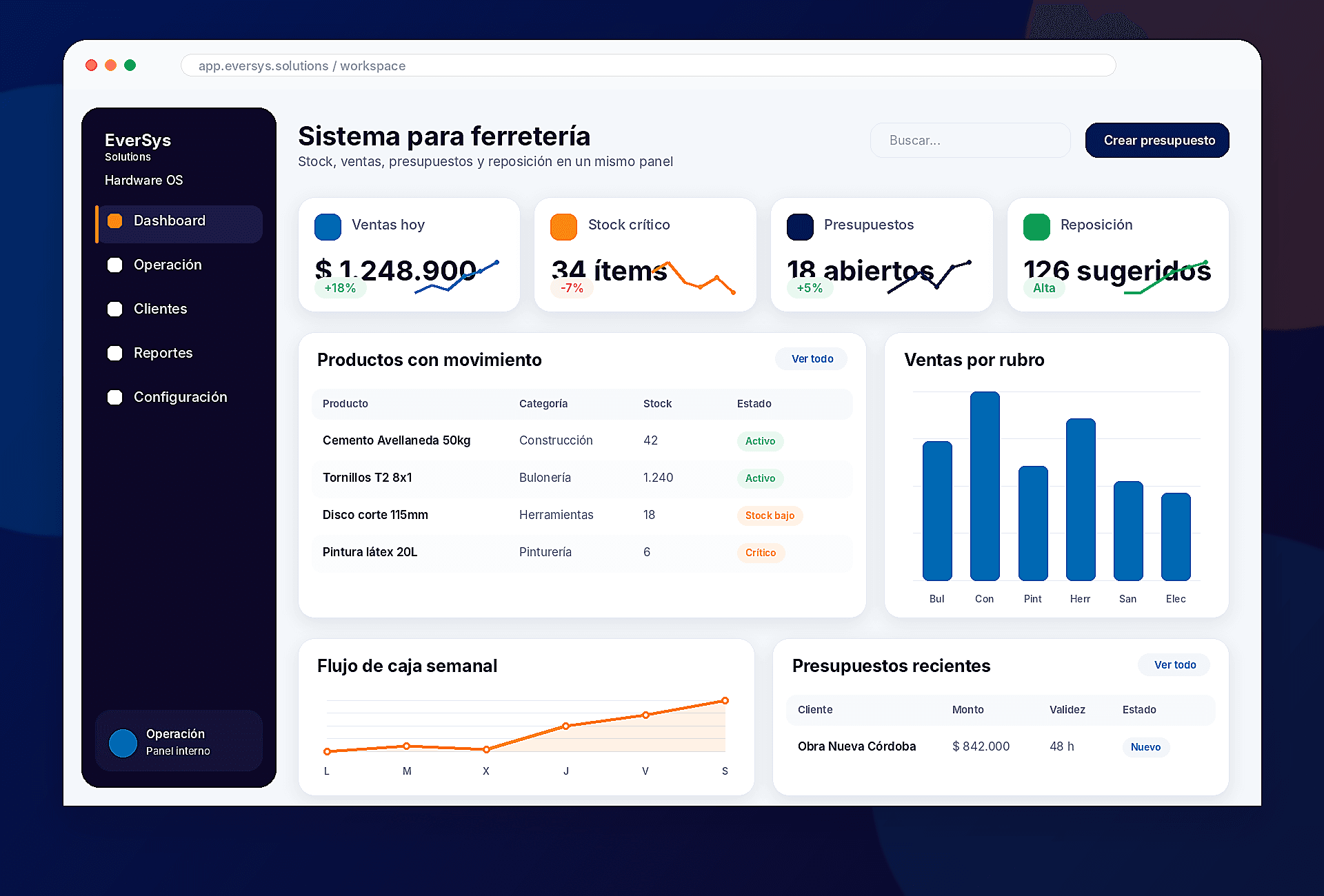Click the green window maximize dot
This screenshot has height=896, width=1324.
pyautogui.click(x=130, y=65)
